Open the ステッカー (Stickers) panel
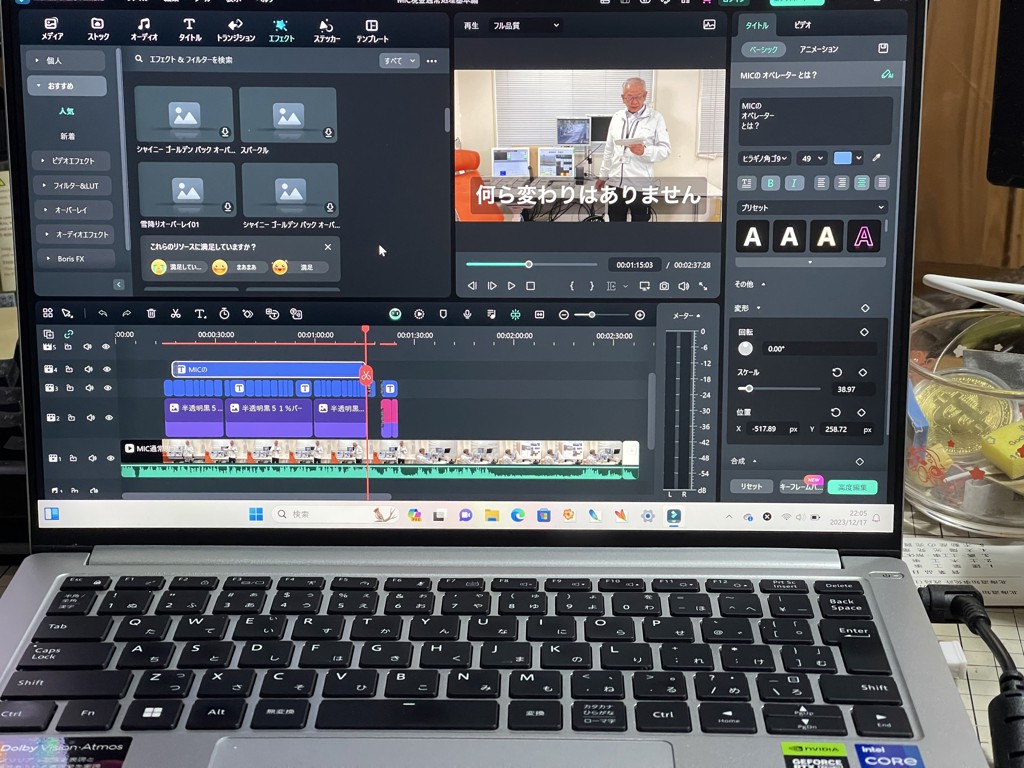The image size is (1024, 768). click(x=326, y=29)
